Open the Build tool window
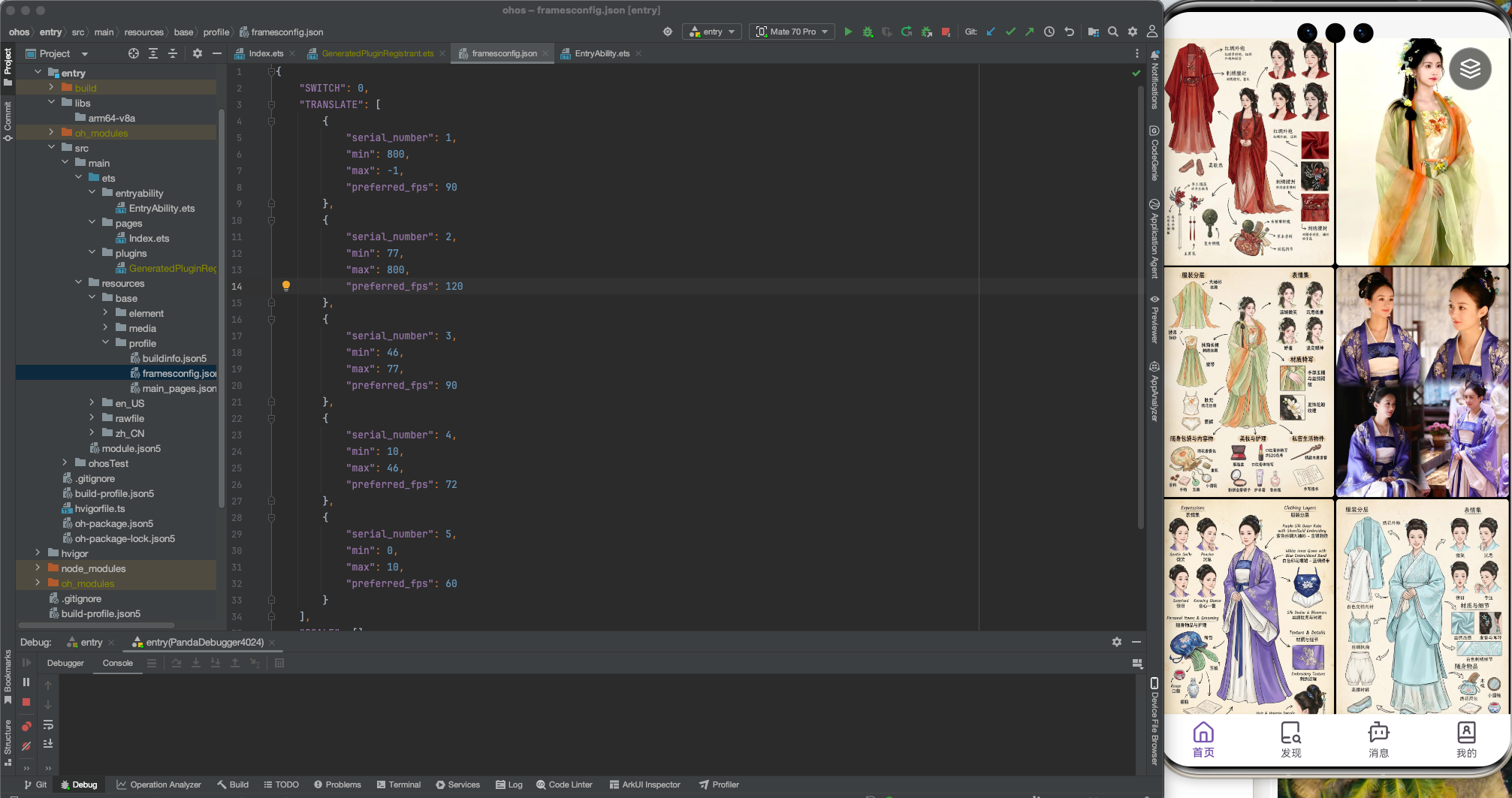The width and height of the screenshot is (1512, 798). coord(233,784)
